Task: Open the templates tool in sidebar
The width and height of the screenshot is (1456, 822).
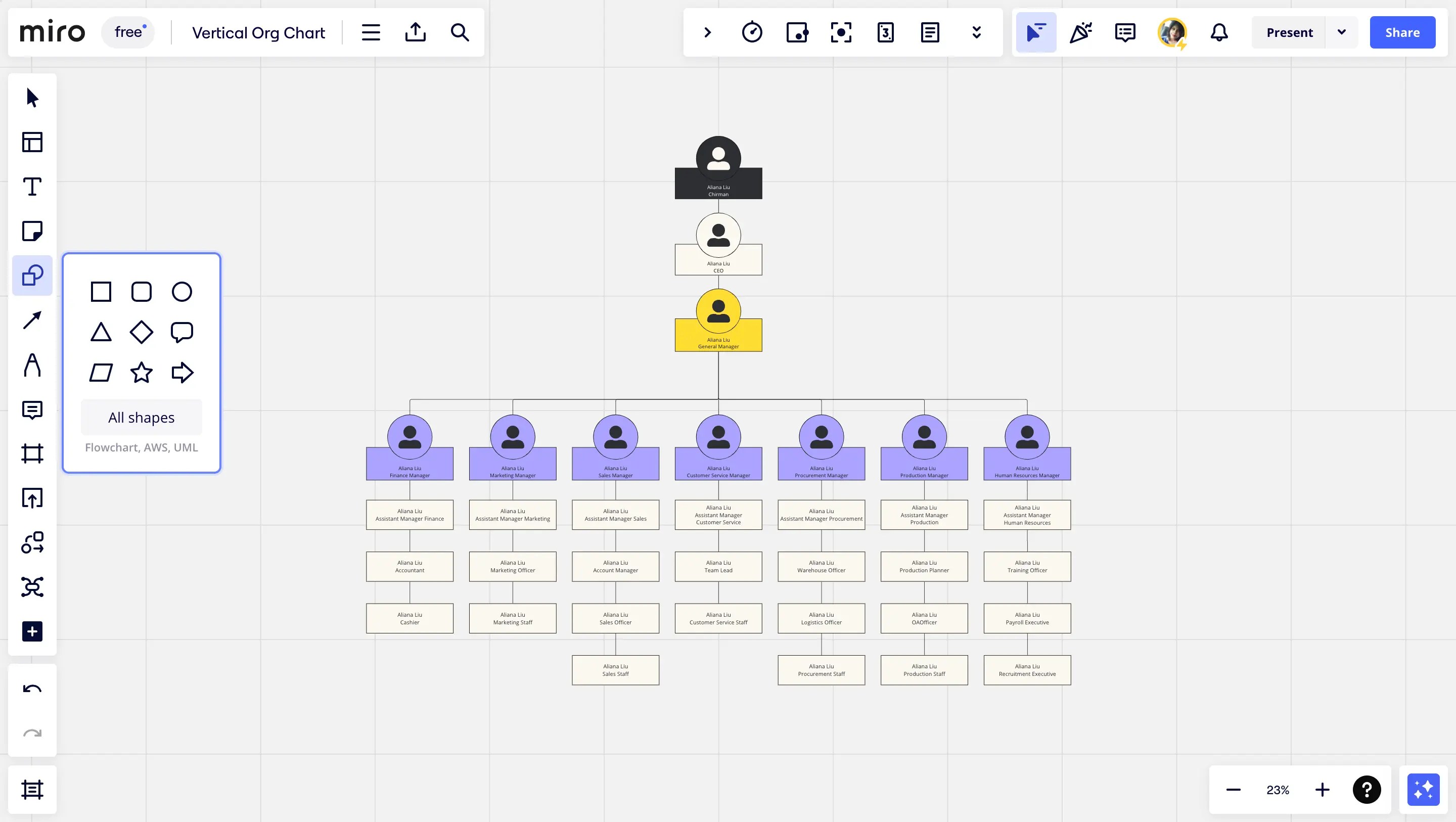Action: click(32, 142)
